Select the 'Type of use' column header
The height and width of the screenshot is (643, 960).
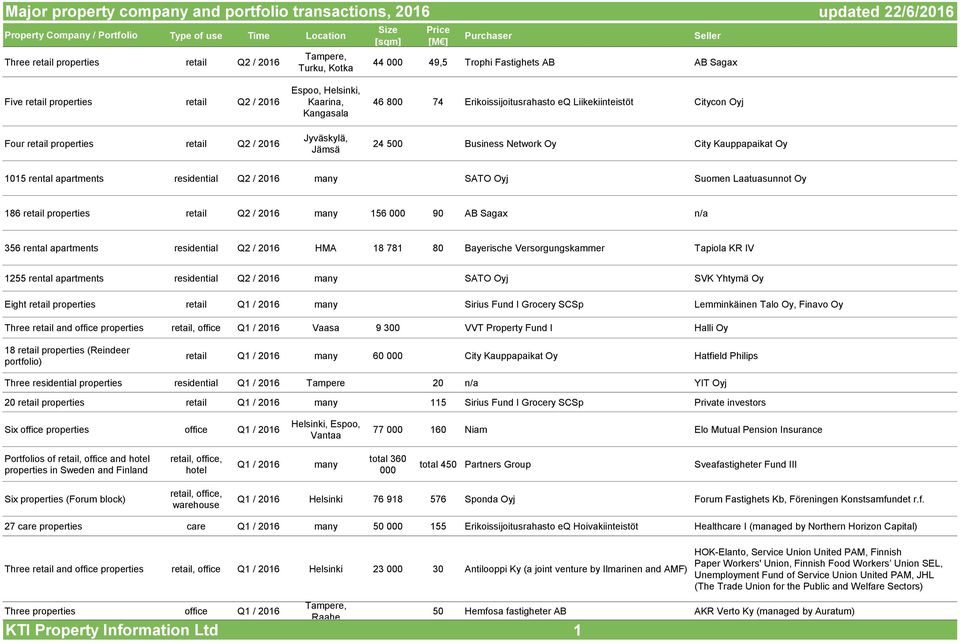[x=196, y=36]
